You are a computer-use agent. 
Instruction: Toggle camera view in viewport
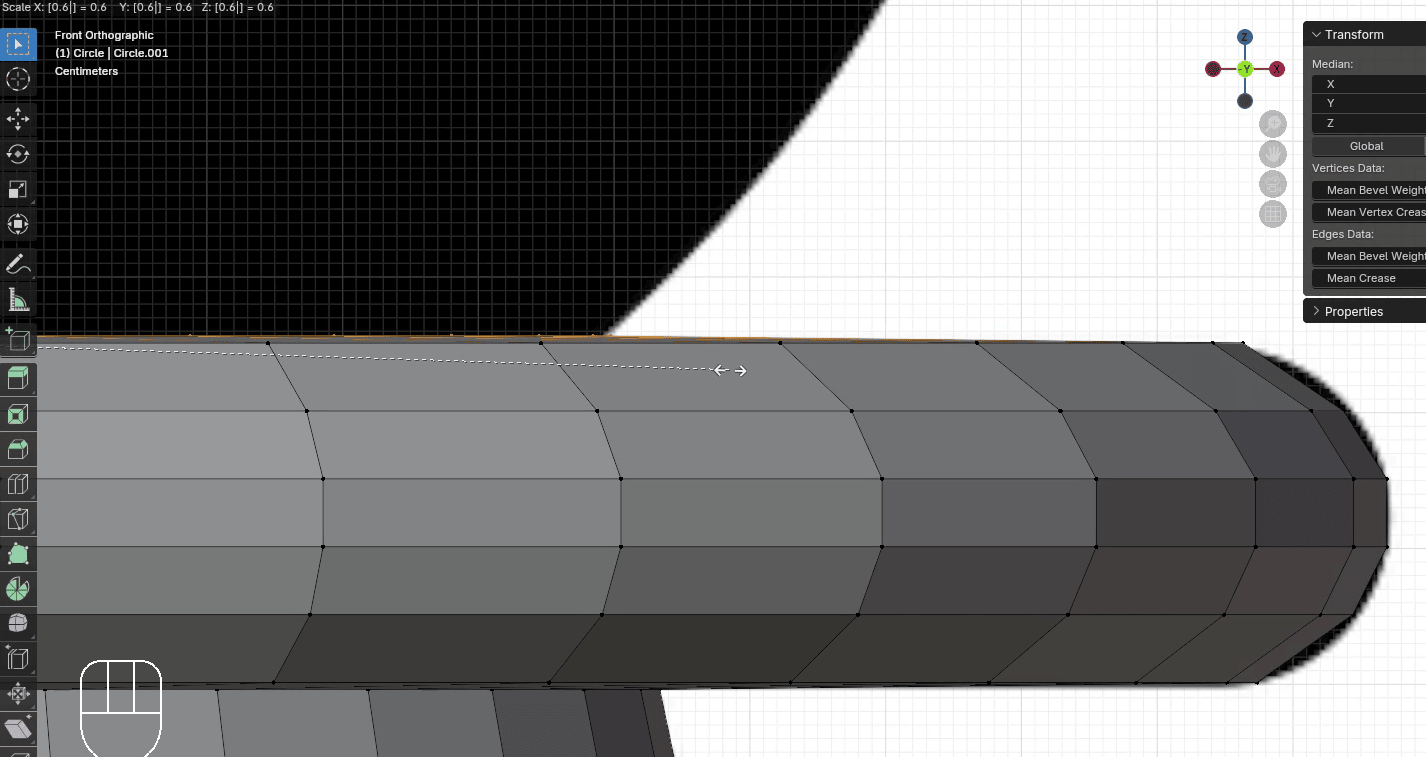pyautogui.click(x=1273, y=184)
